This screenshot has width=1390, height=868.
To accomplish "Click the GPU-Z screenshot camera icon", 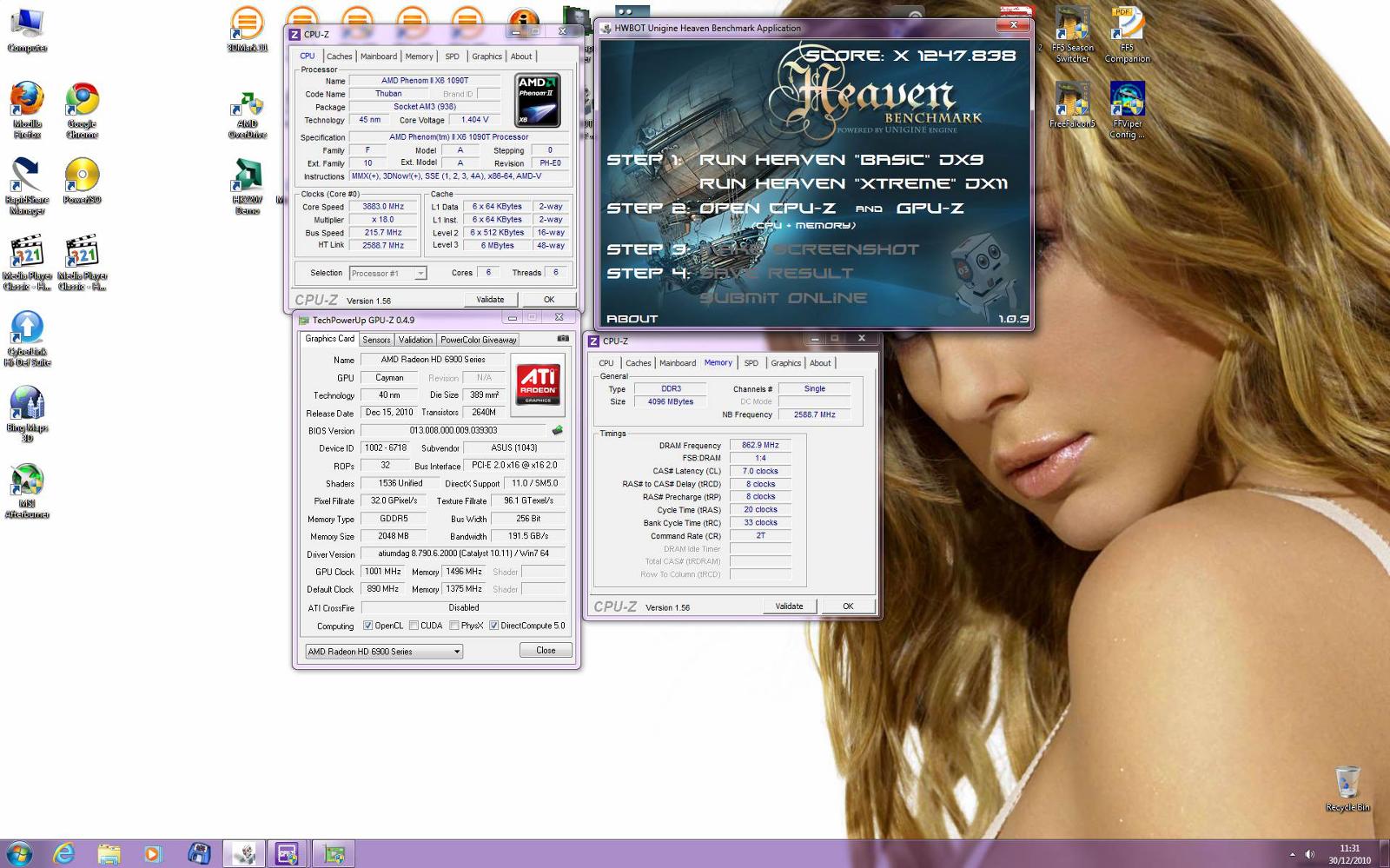I will (563, 339).
